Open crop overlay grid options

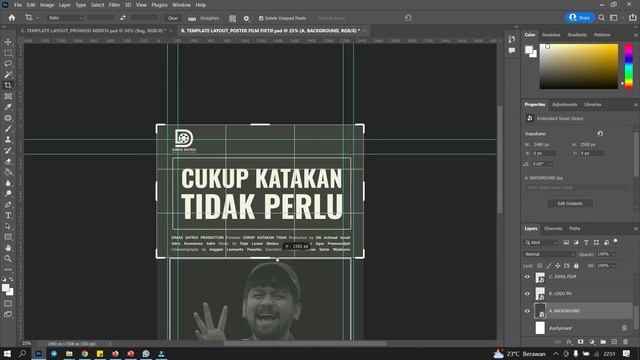232,18
